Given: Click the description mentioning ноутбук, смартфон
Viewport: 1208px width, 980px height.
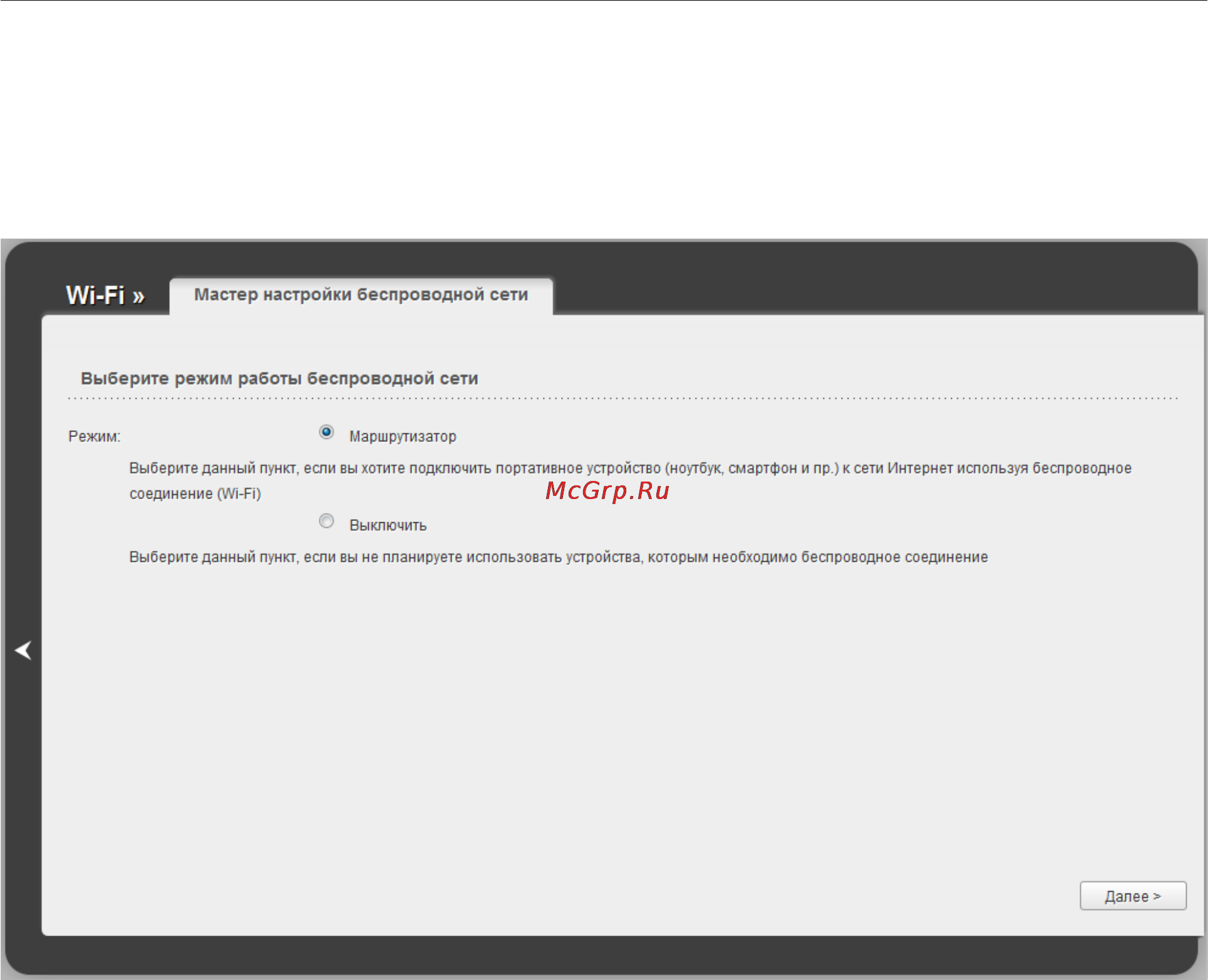Looking at the screenshot, I should click(x=630, y=481).
